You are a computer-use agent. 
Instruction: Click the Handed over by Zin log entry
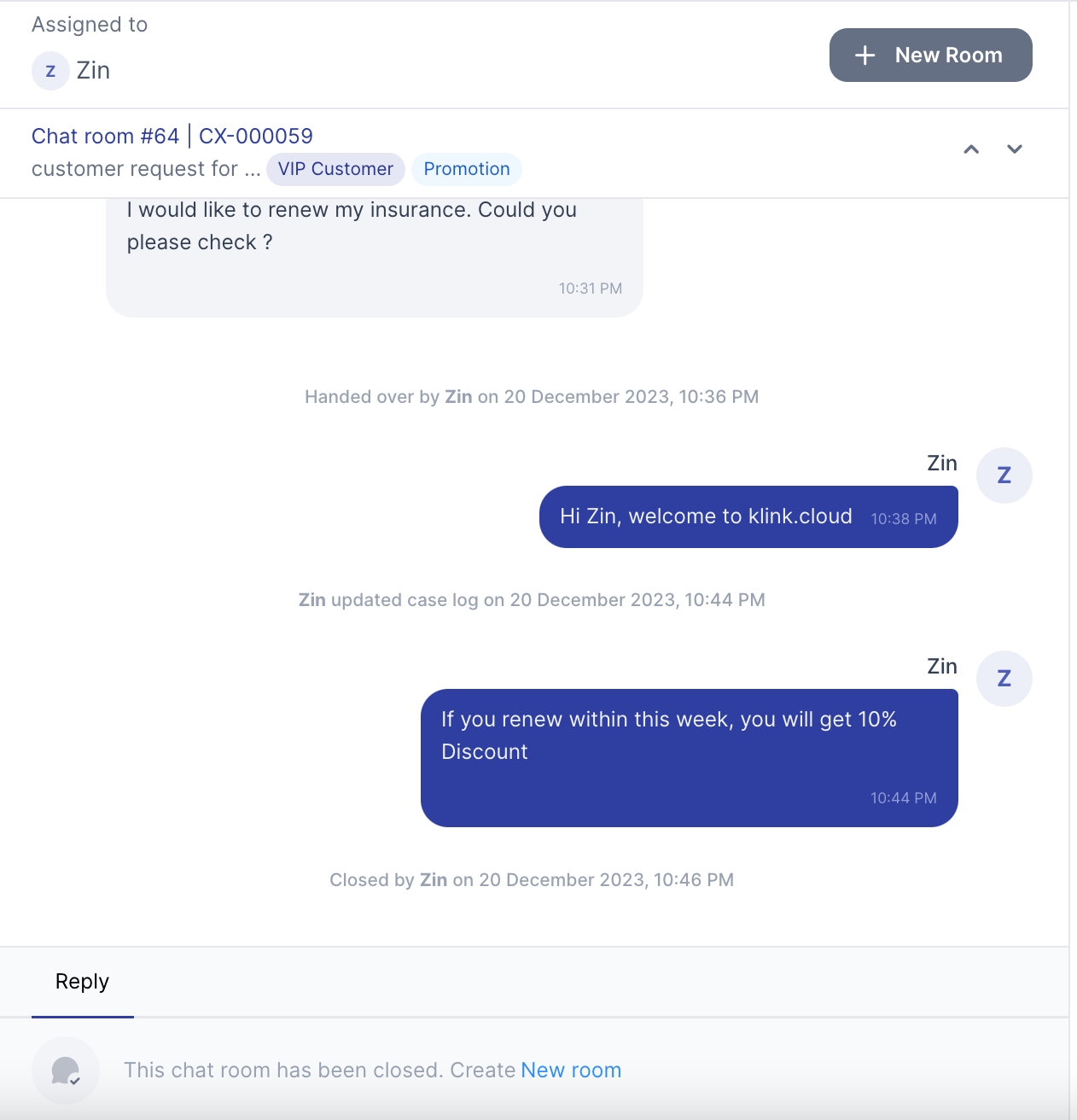click(531, 397)
